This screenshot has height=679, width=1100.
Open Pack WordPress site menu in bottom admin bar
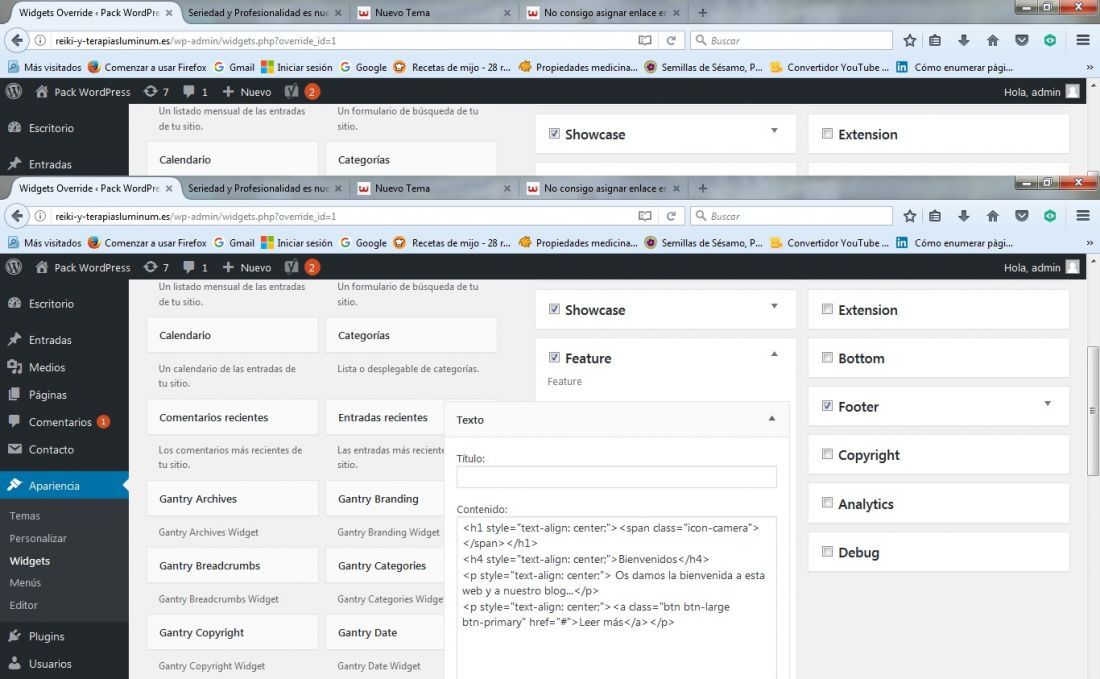pos(83,267)
